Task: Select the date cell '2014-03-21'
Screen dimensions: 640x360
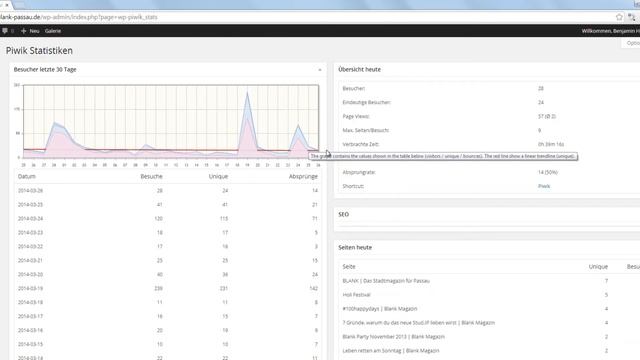Action: (30, 260)
